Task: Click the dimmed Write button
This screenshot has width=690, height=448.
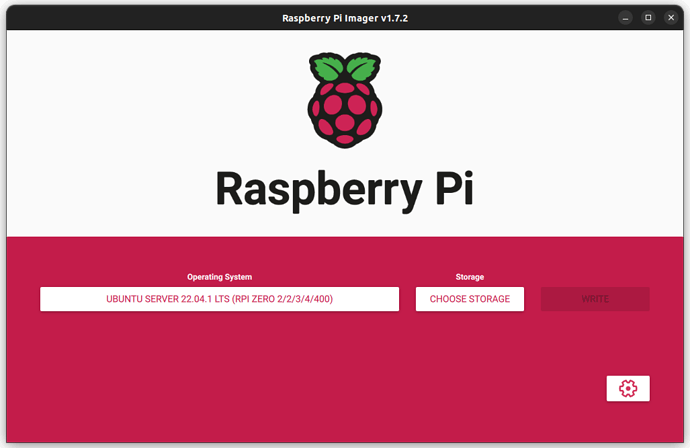Action: pos(595,299)
